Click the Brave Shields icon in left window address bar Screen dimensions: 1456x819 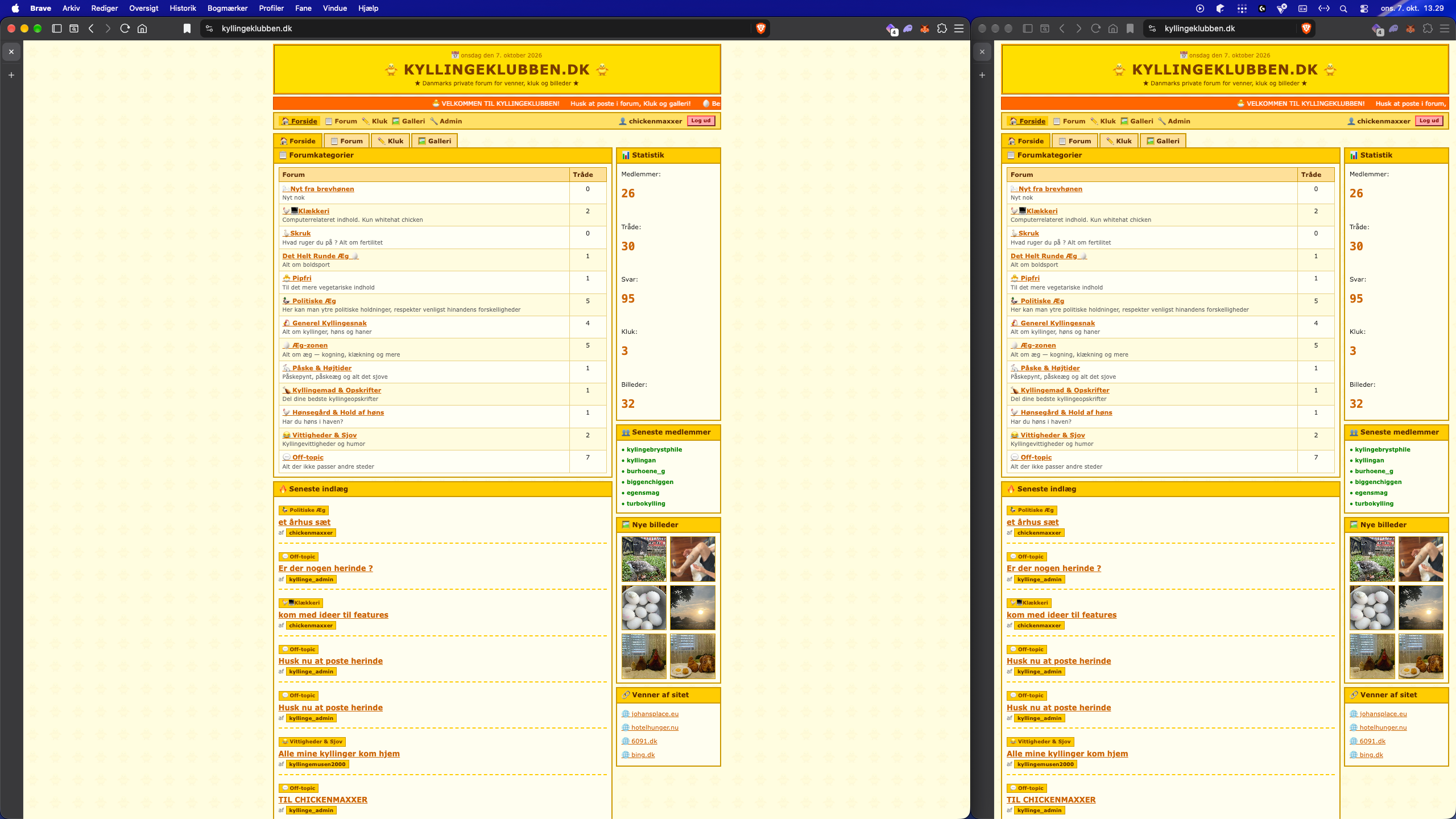coord(760,28)
